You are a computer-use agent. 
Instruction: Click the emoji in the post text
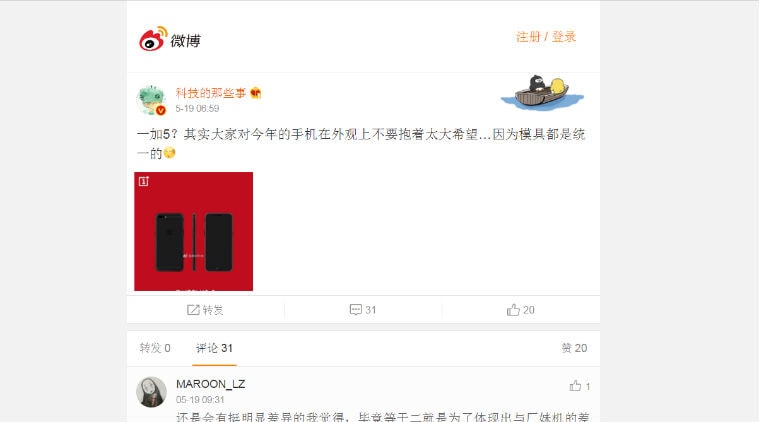coord(169,153)
